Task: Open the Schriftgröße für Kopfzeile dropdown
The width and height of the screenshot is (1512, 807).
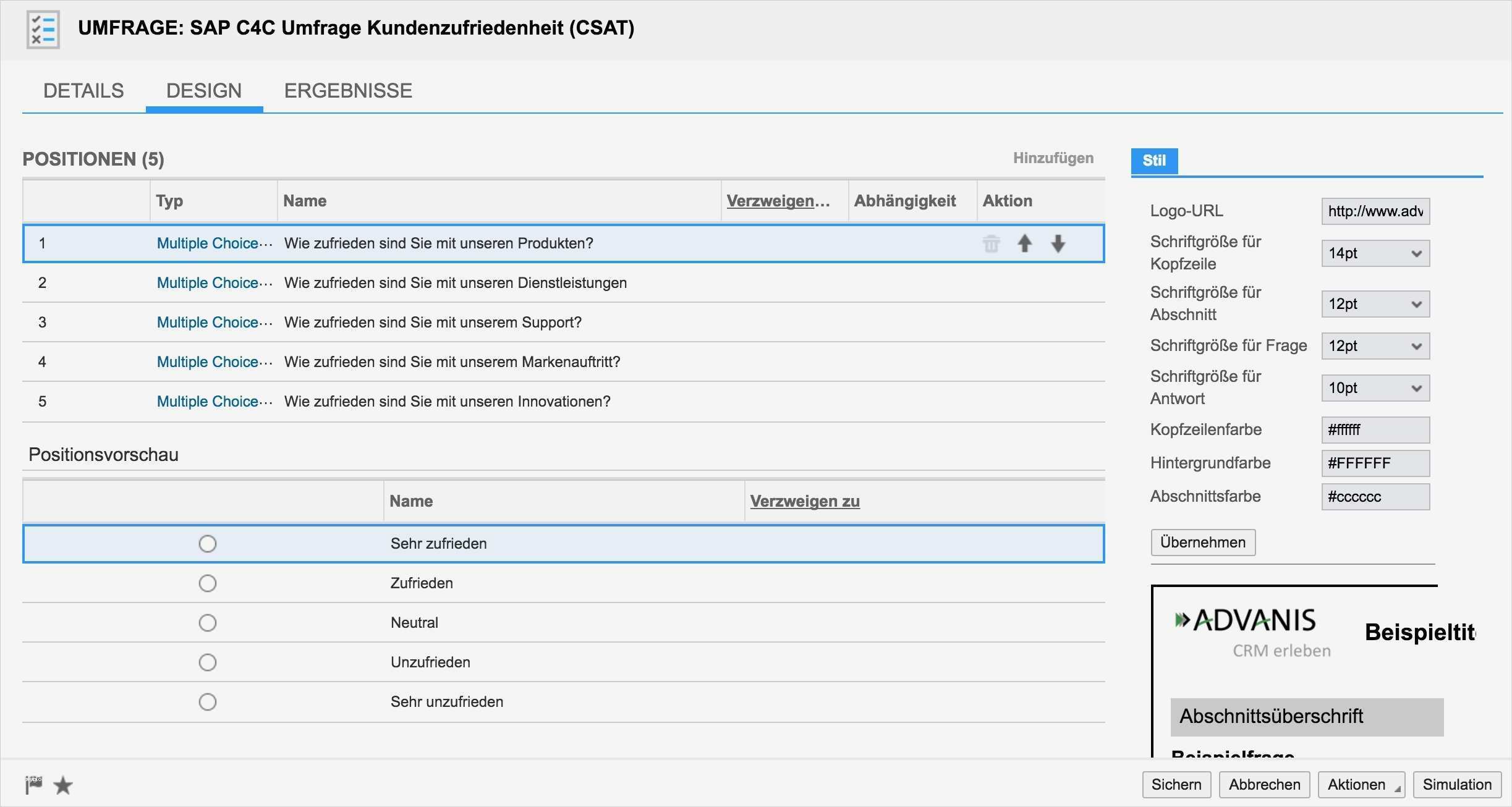Action: (x=1375, y=253)
